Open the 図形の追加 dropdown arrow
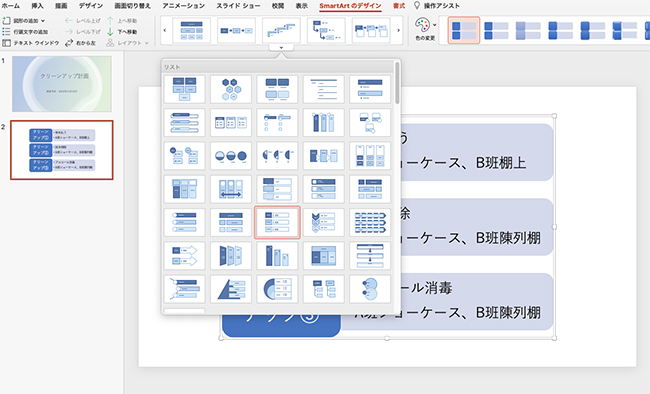Viewport: 650px width, 394px height. pos(43,21)
